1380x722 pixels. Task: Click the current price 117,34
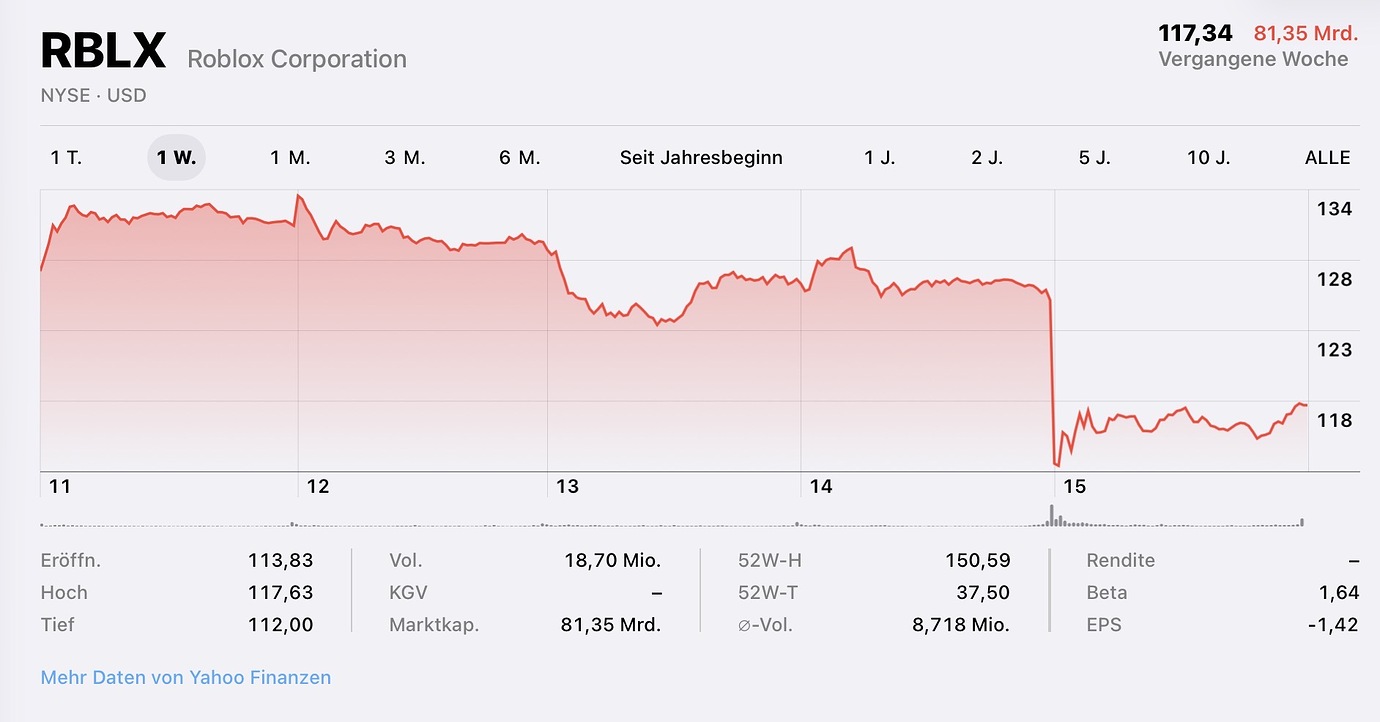(1195, 34)
